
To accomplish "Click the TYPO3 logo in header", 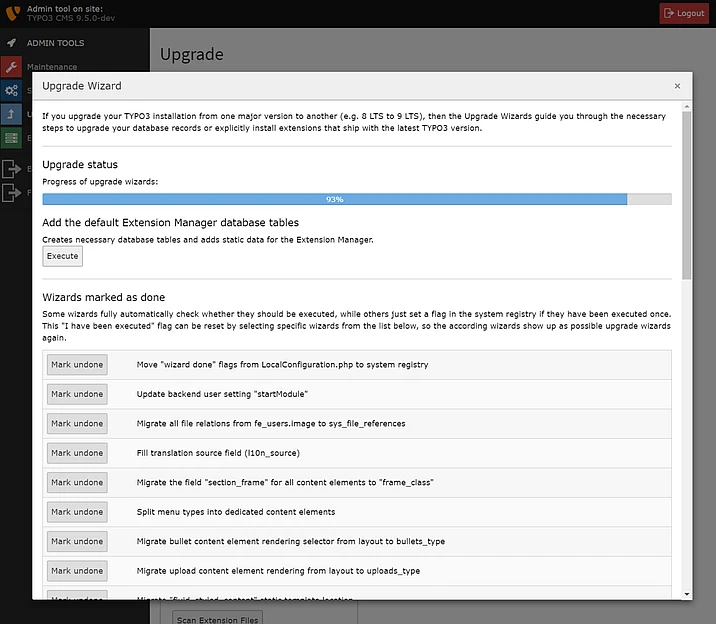I will 11,12.
